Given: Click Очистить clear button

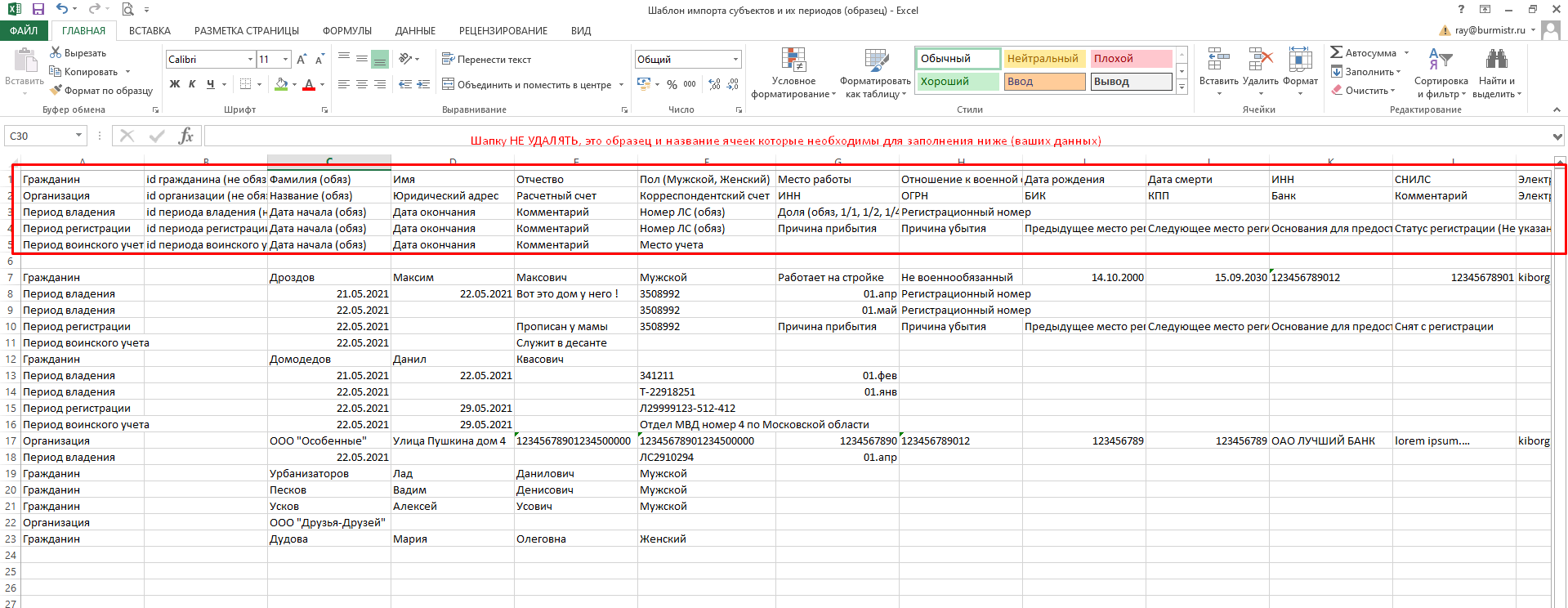Looking at the screenshot, I should tap(1362, 90).
